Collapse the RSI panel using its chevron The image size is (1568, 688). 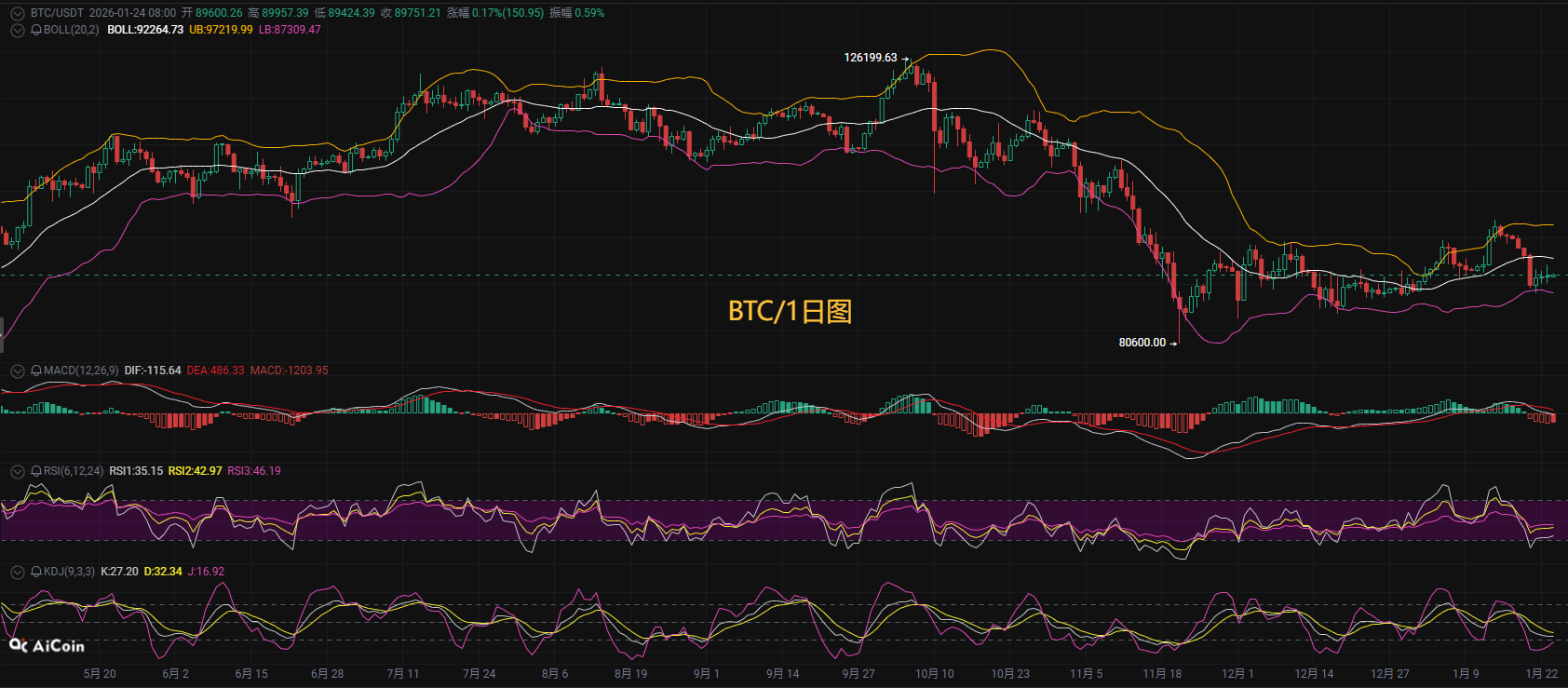17,471
